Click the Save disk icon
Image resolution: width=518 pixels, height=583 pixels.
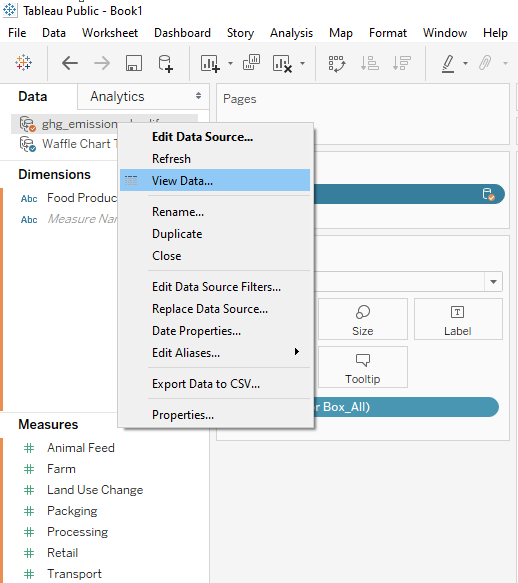pos(134,63)
